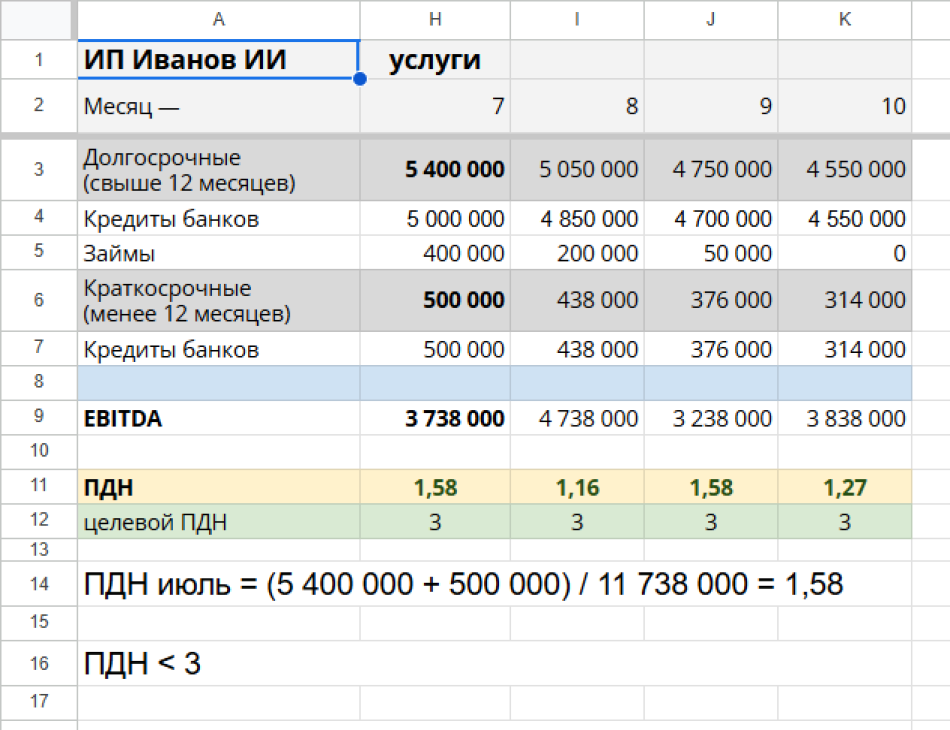This screenshot has width=950, height=730.
Task: Click fill handle on cell A1
Action: pyautogui.click(x=359, y=79)
